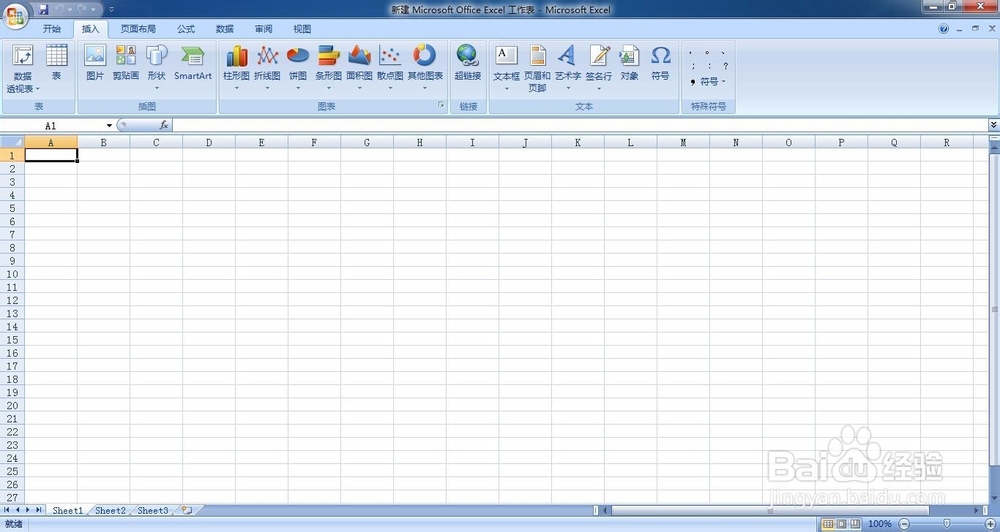Insert a picture (图片)
The image size is (1000, 532).
coord(95,63)
